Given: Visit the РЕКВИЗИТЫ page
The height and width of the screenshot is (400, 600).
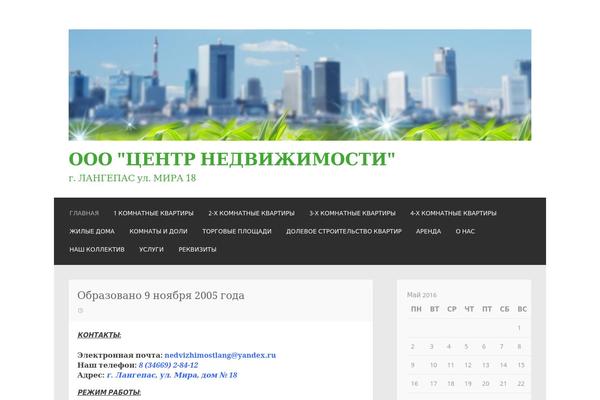Looking at the screenshot, I should pyautogui.click(x=197, y=249).
